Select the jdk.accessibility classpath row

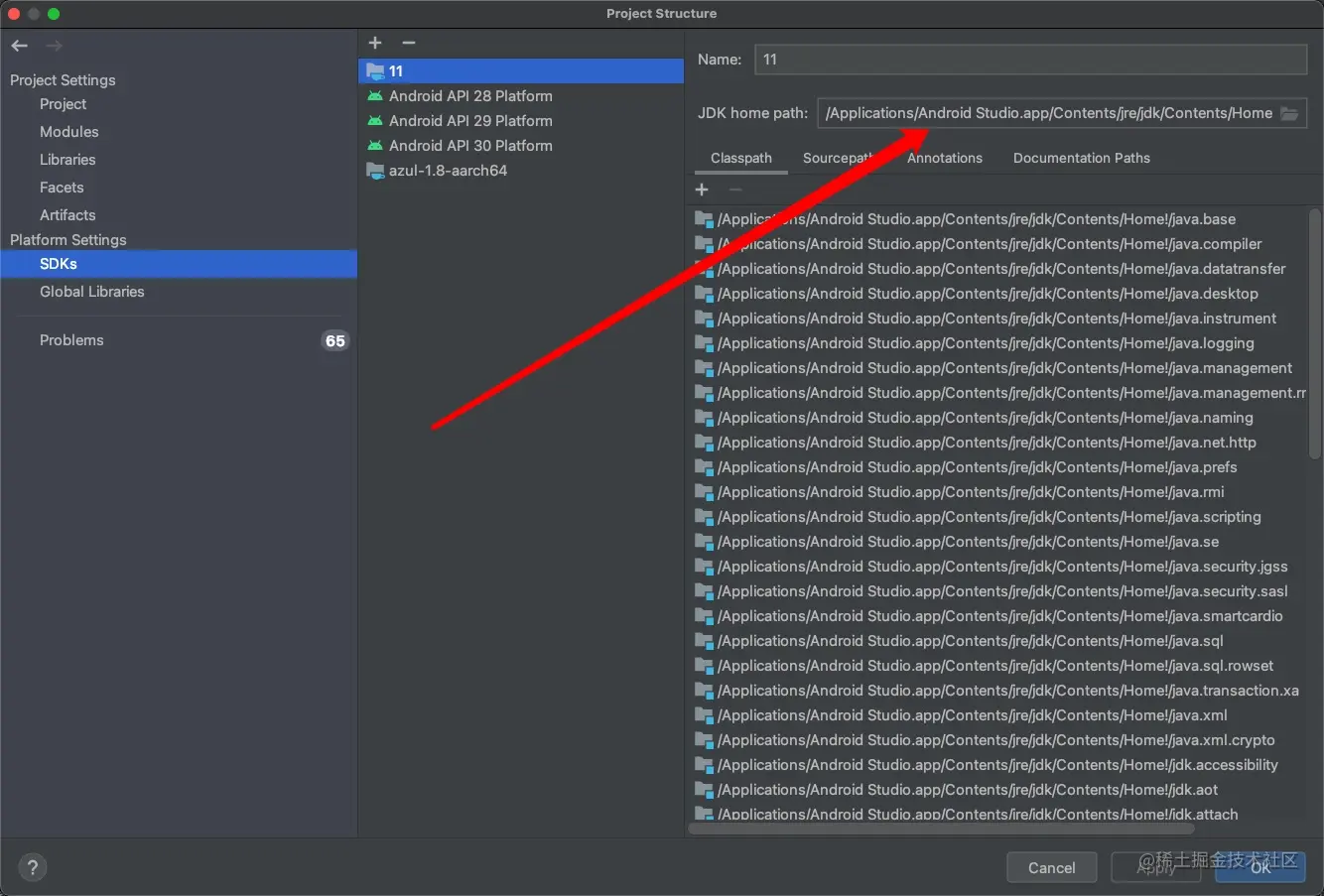997,765
